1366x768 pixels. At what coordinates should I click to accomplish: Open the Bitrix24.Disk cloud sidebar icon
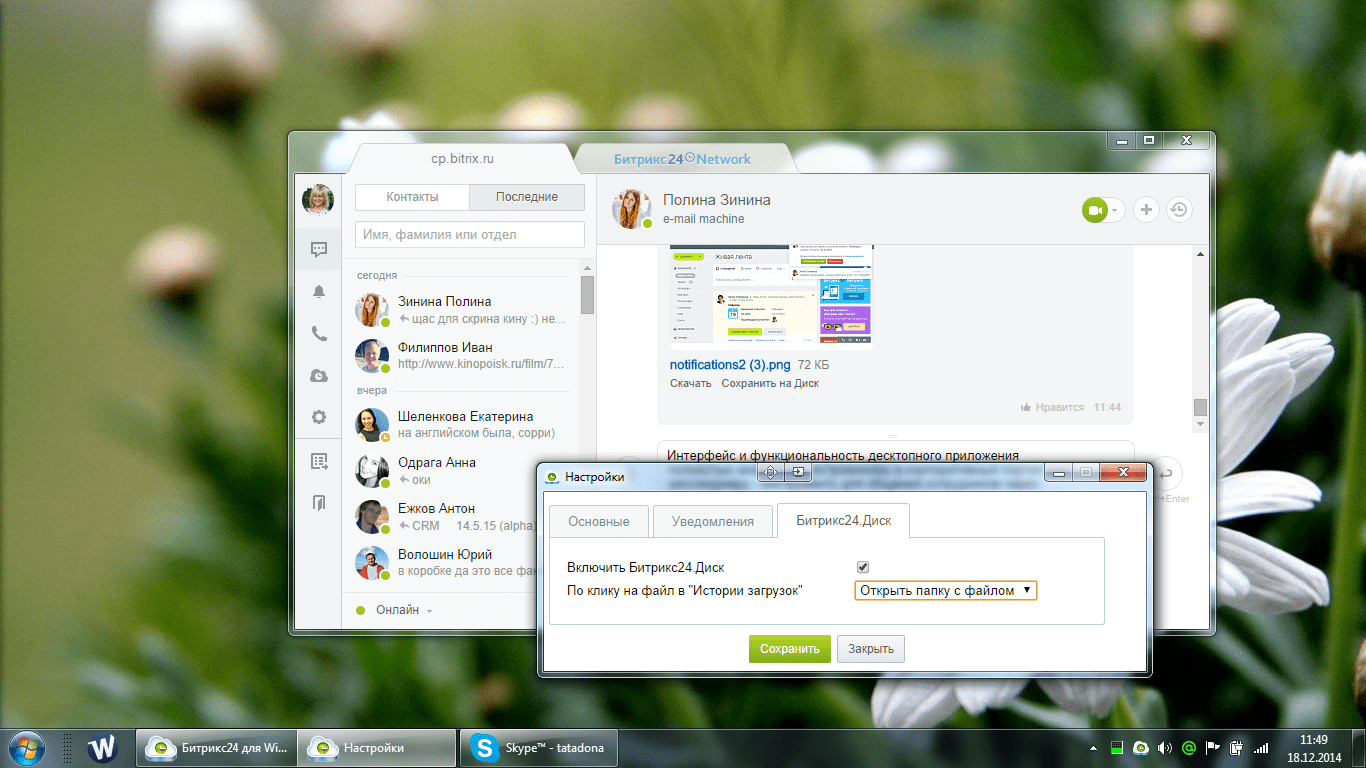[x=319, y=376]
